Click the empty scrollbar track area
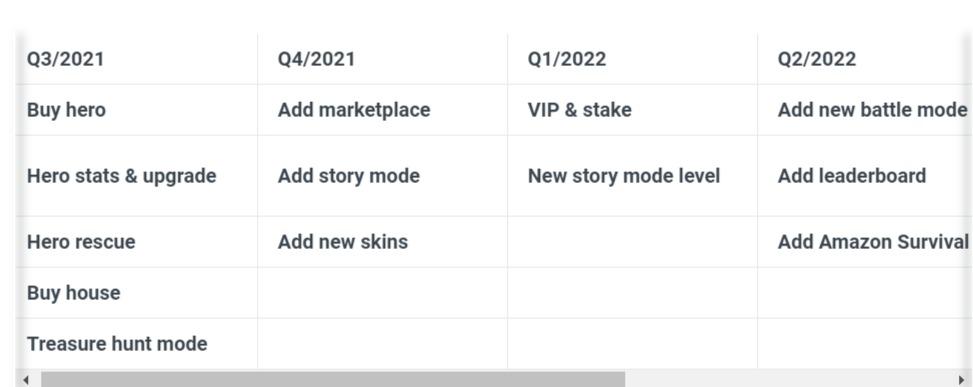Image resolution: width=973 pixels, height=387 pixels. (x=790, y=380)
